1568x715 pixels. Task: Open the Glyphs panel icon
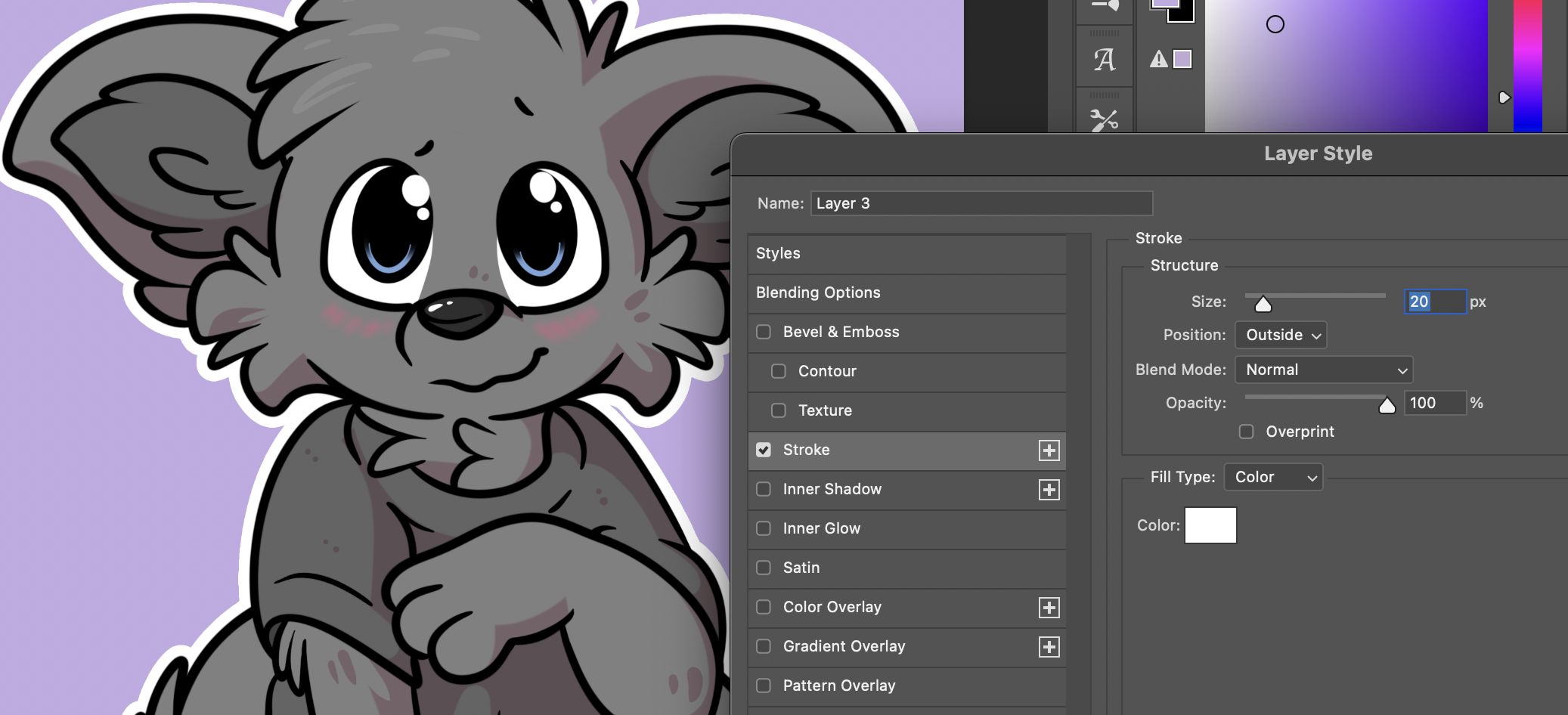pyautogui.click(x=1104, y=60)
